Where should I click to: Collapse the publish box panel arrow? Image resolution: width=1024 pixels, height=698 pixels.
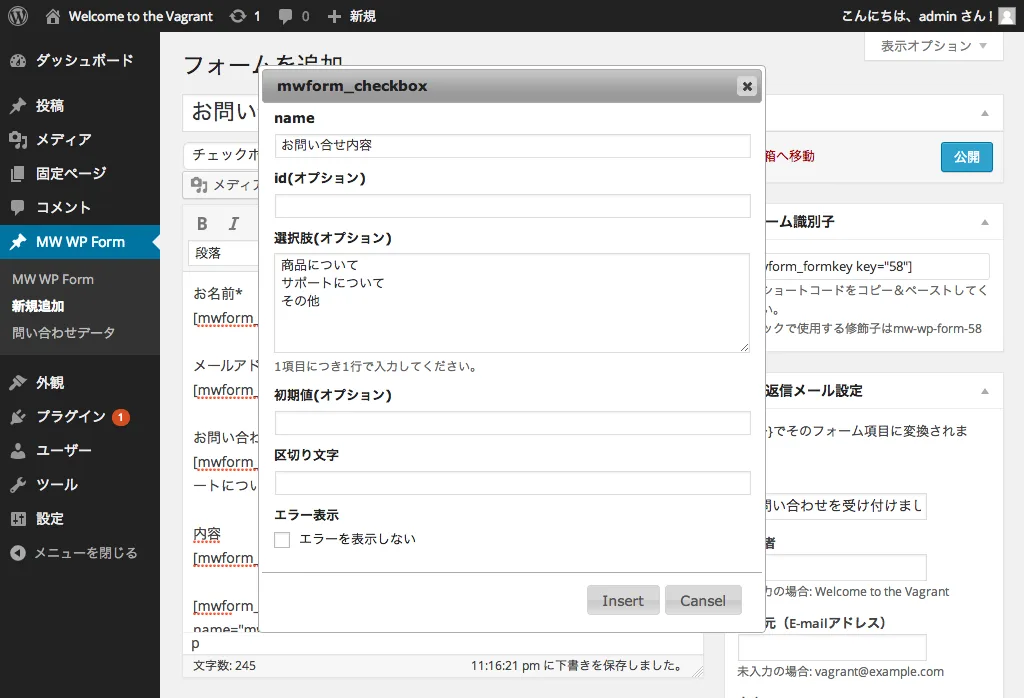tap(985, 114)
